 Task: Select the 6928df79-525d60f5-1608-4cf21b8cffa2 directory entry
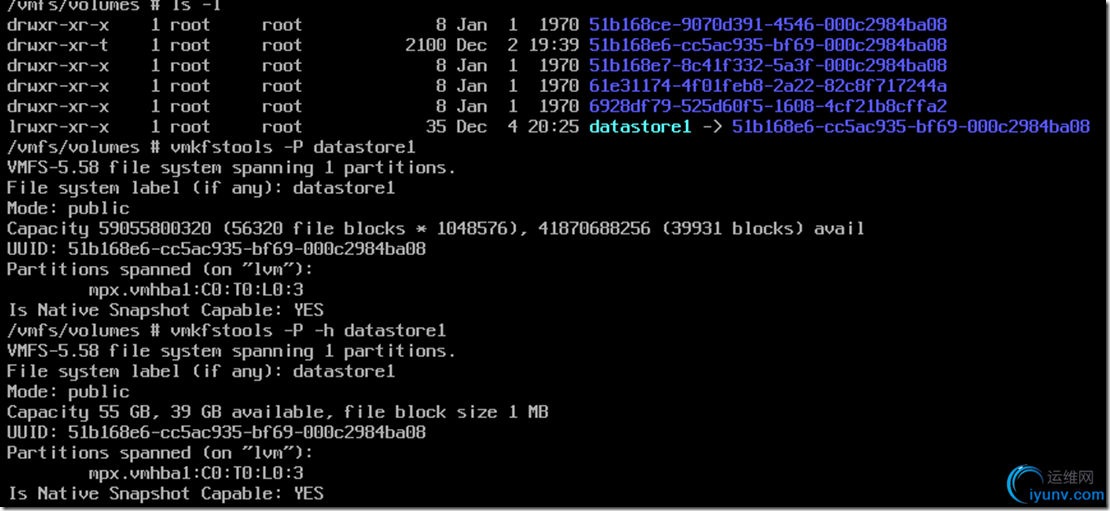click(767, 106)
